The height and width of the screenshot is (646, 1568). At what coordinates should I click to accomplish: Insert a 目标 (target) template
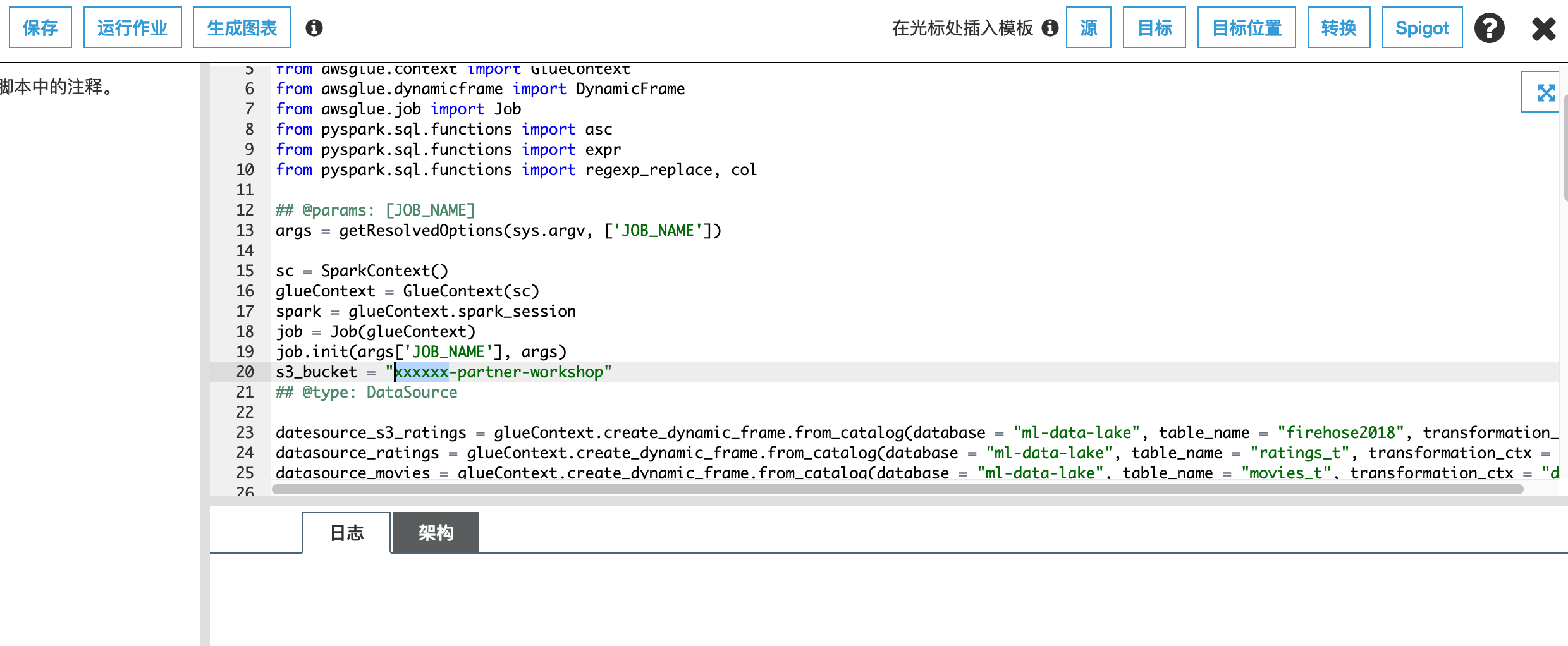pos(1154,28)
